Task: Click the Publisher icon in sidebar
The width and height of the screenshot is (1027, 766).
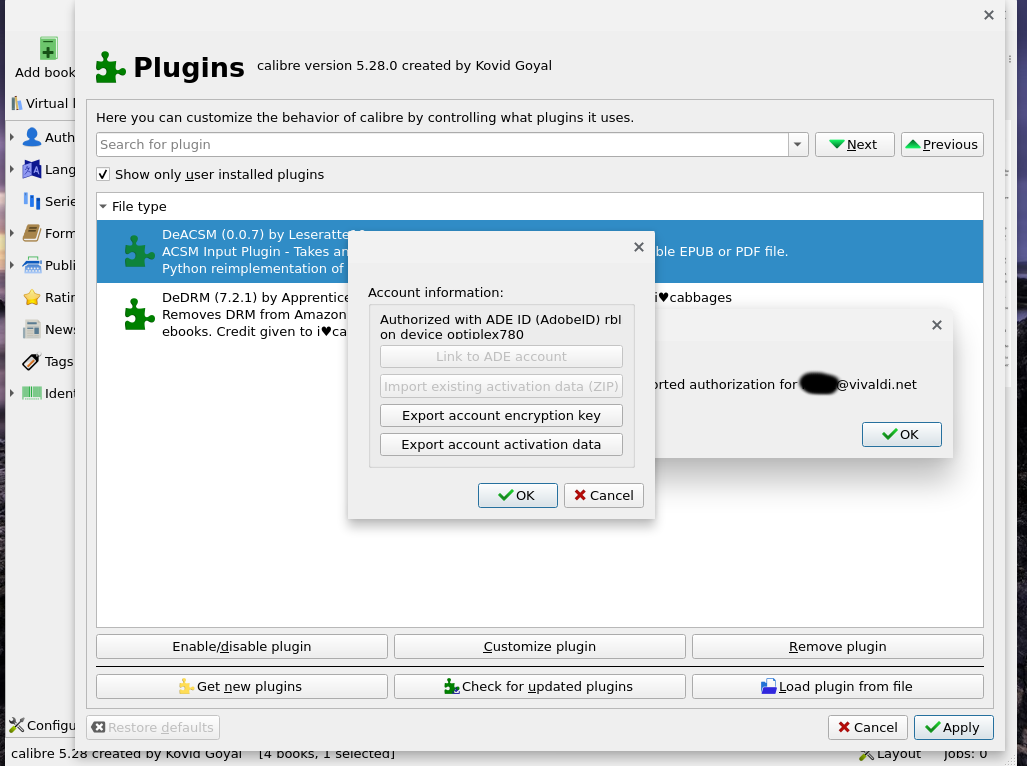Action: tap(32, 265)
